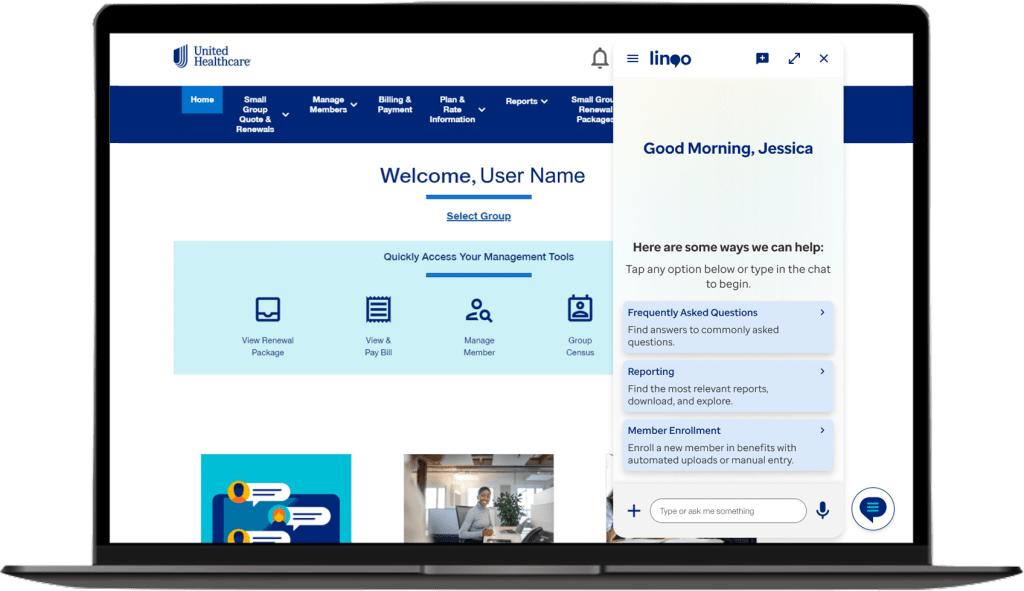Click the Select Group link
The image size is (1024, 591).
[x=478, y=216]
